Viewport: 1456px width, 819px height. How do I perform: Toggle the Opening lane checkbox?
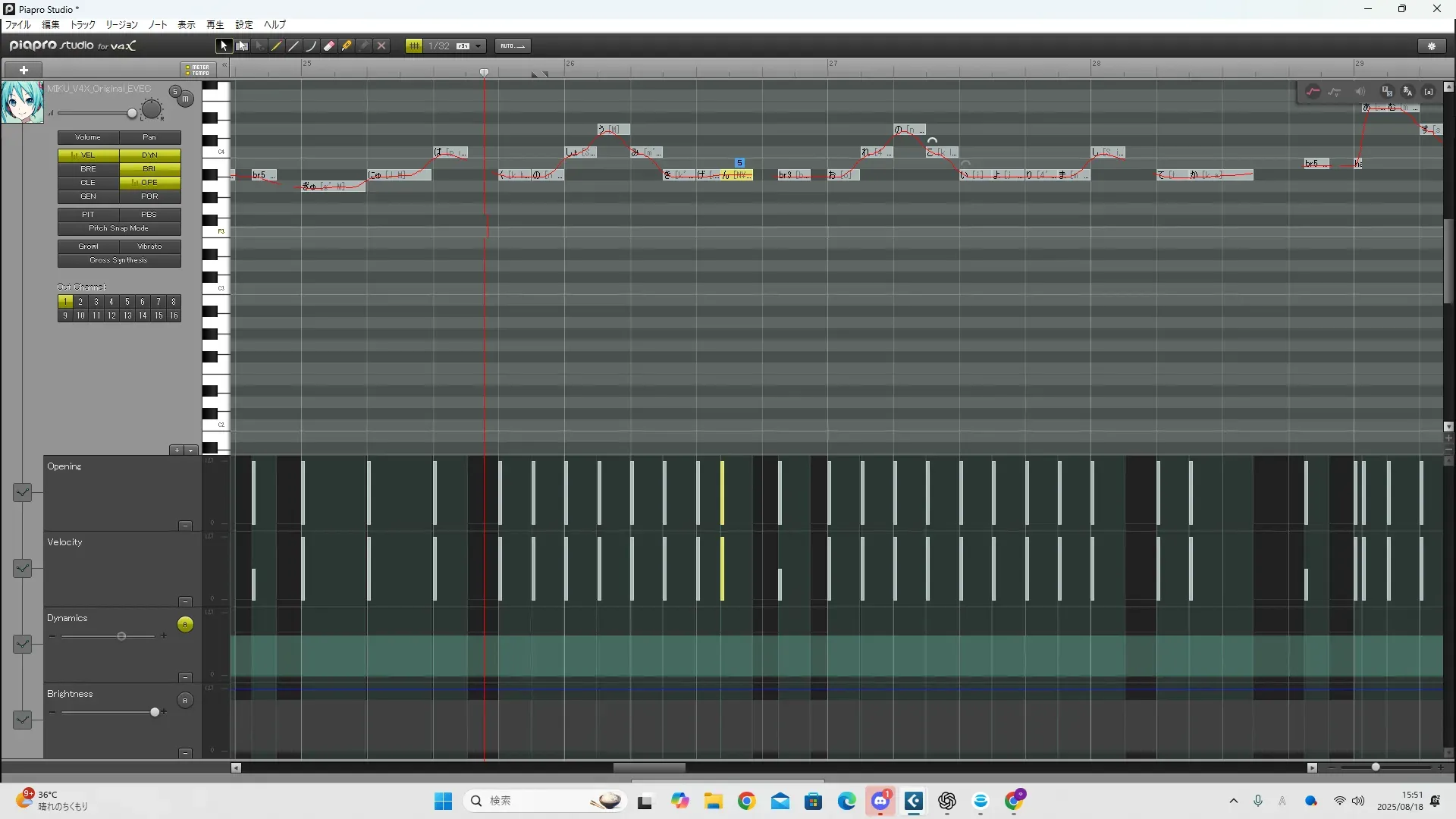(x=22, y=493)
